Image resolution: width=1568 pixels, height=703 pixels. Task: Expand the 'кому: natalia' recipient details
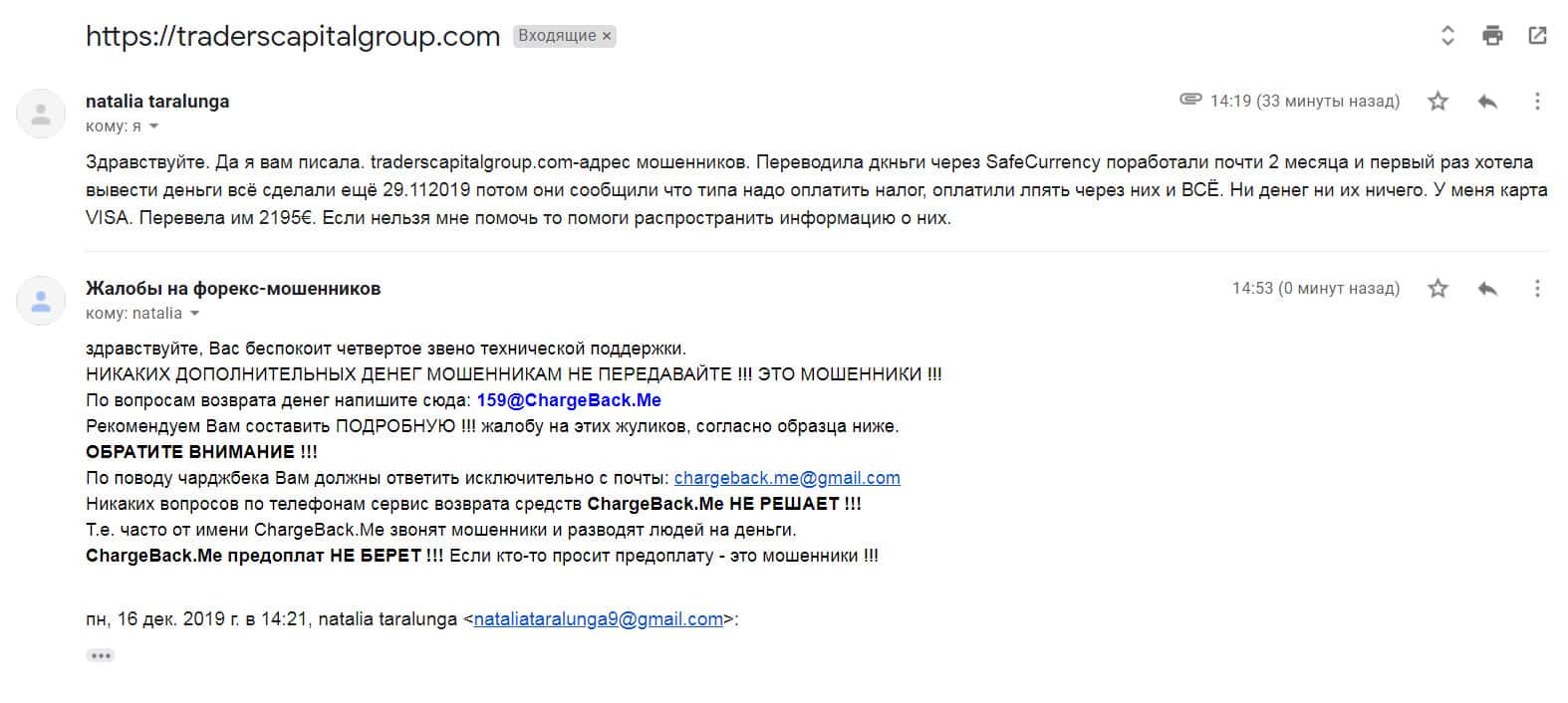(x=194, y=314)
